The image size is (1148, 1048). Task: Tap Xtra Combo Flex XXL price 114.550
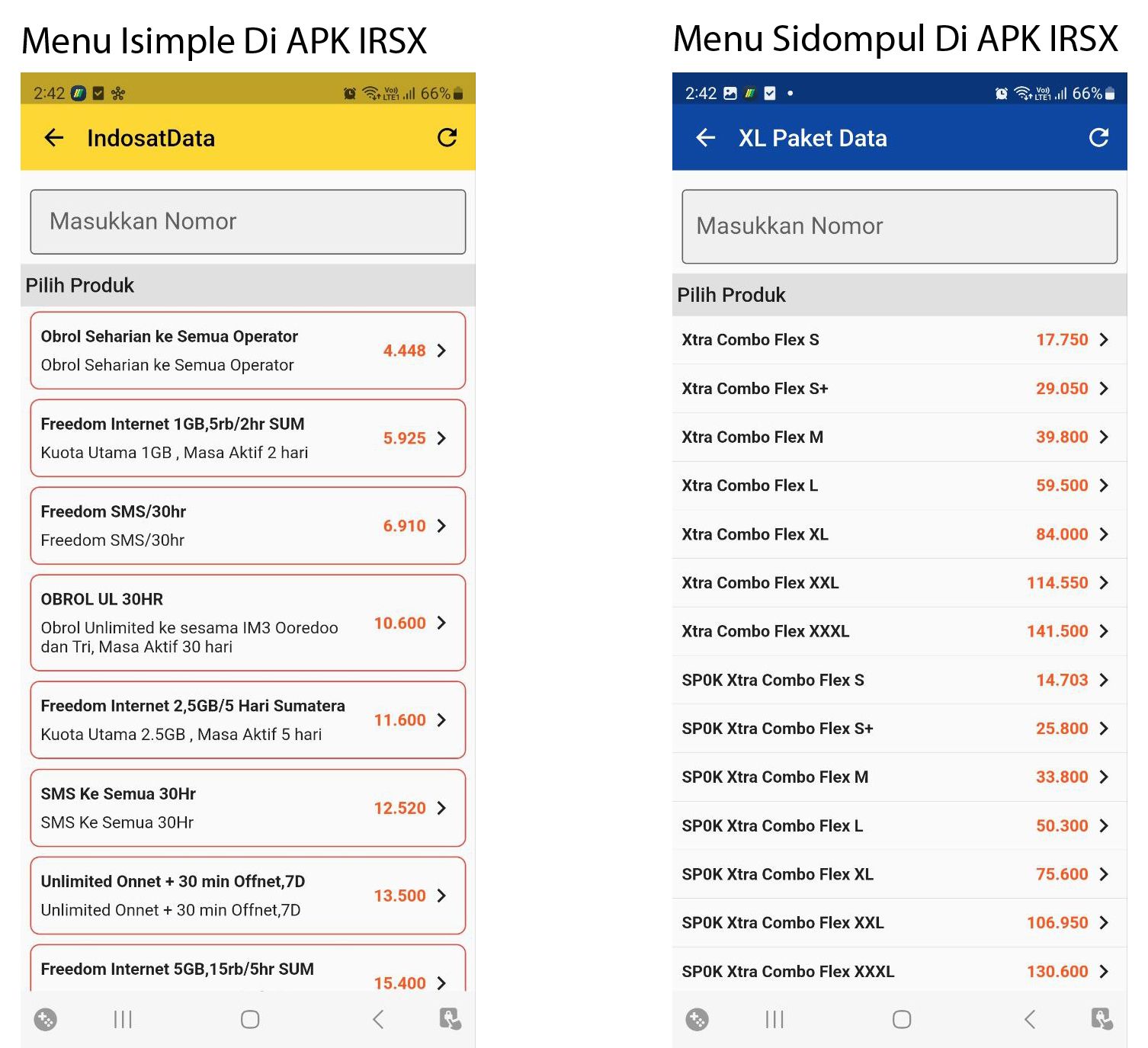1057,583
